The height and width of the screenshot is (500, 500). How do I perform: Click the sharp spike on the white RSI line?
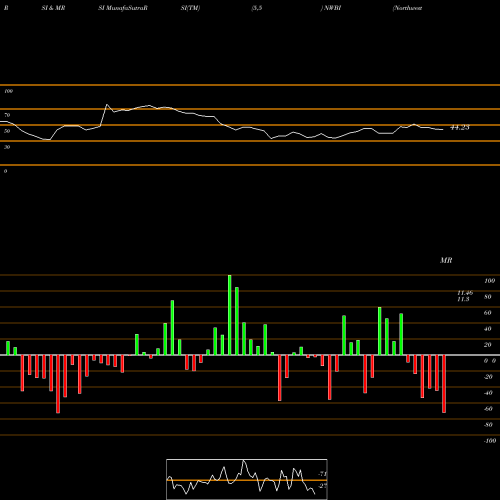(x=107, y=105)
